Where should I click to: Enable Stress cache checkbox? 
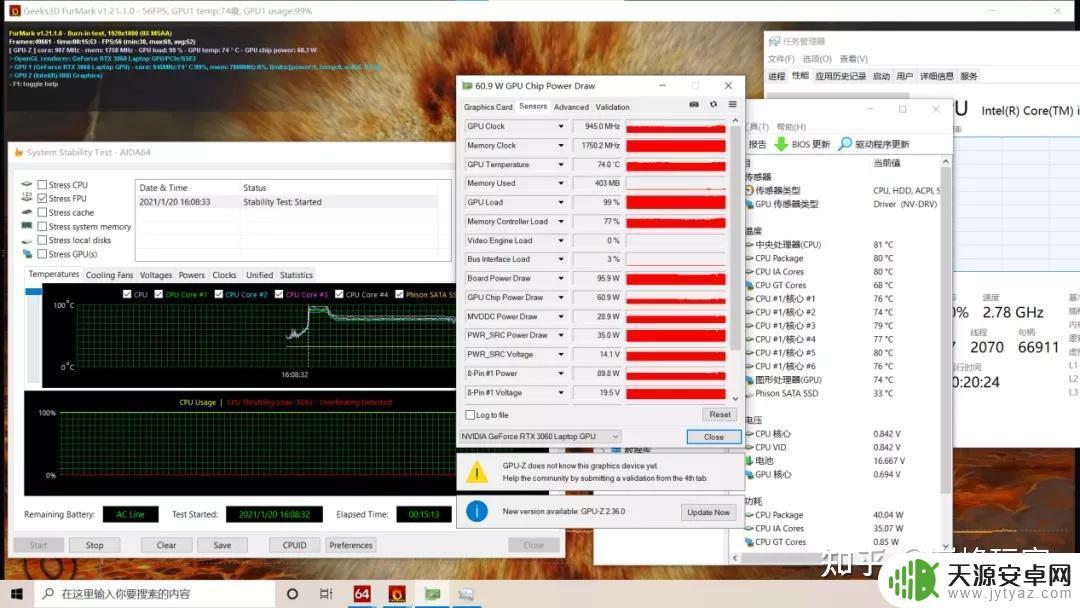click(43, 212)
